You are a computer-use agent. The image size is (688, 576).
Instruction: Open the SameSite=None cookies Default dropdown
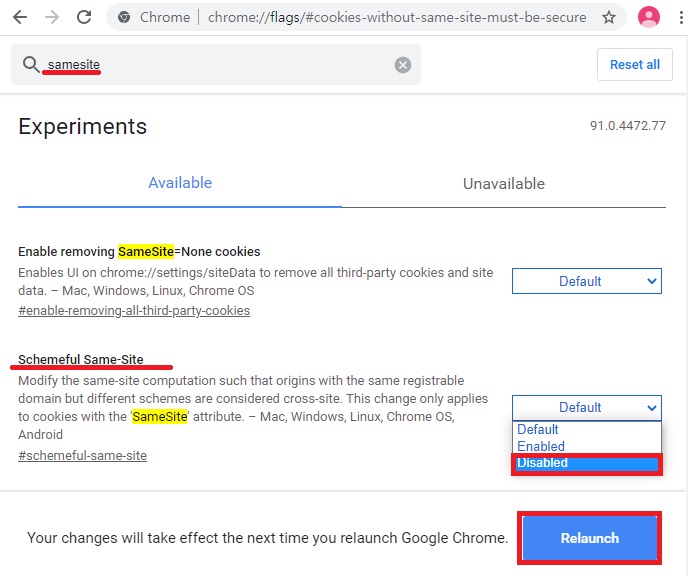tap(587, 282)
